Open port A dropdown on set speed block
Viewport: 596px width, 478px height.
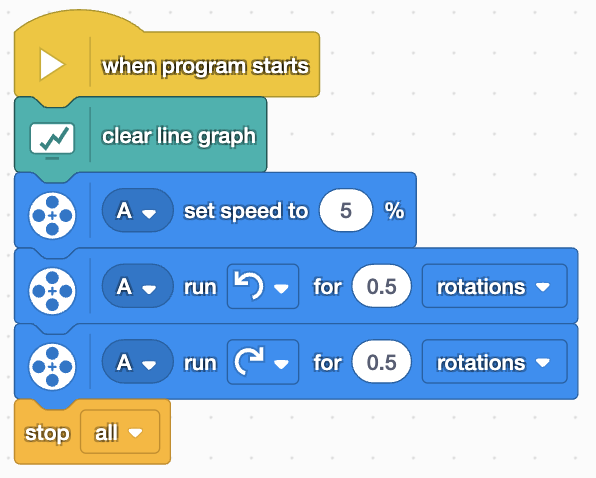[x=137, y=211]
